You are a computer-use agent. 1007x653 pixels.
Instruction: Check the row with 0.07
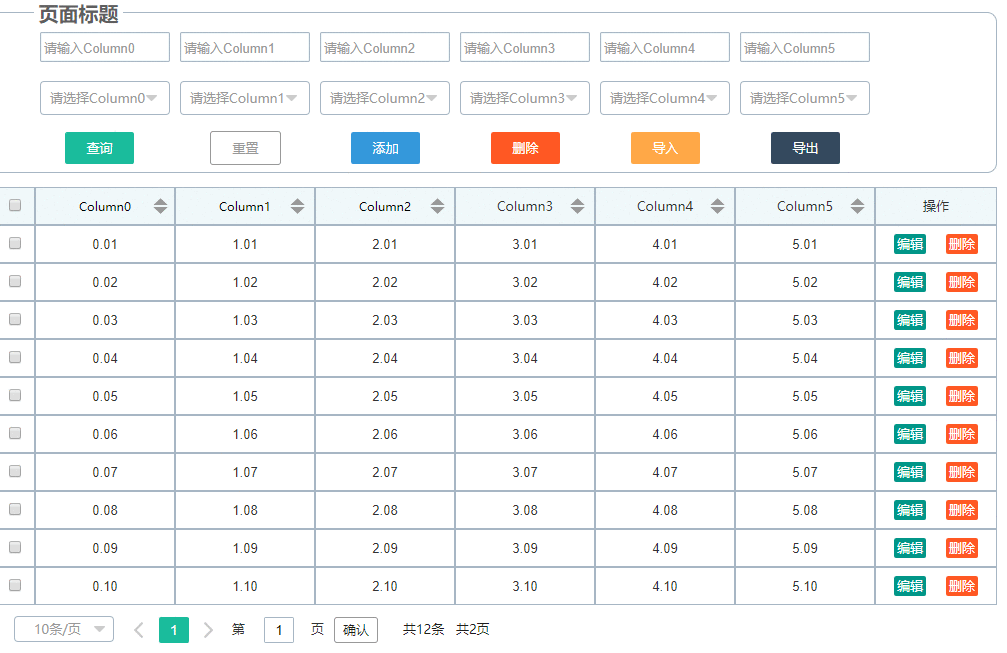(x=15, y=471)
